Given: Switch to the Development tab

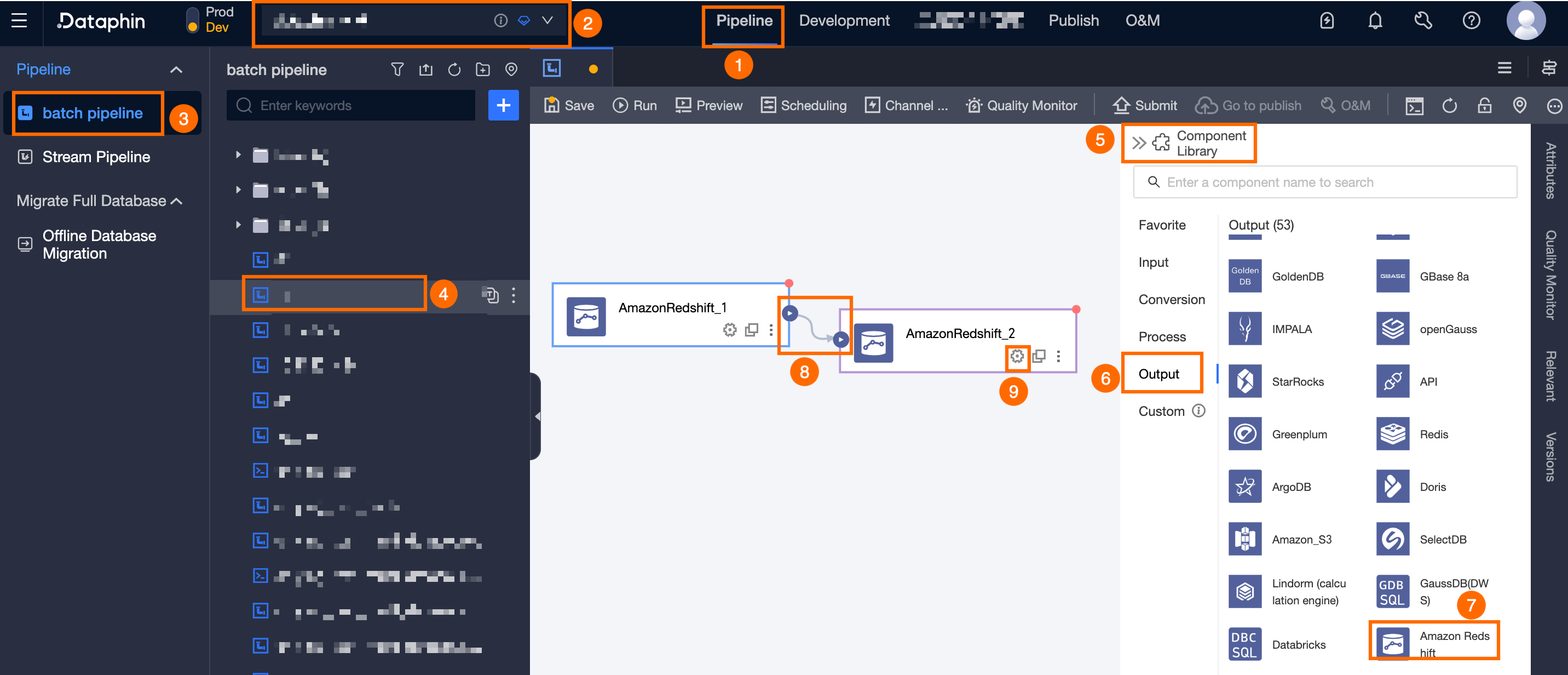Looking at the screenshot, I should point(844,20).
